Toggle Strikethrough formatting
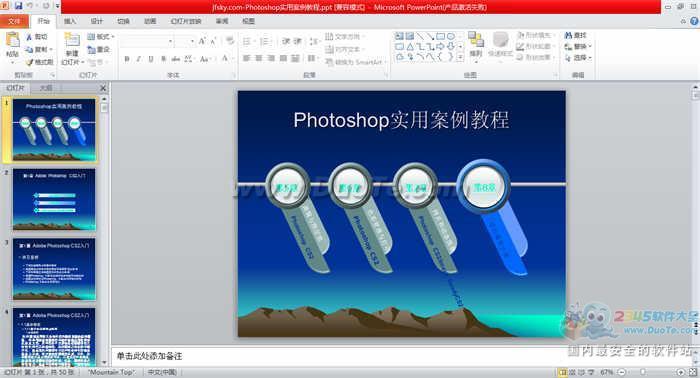Viewport: 700px width, 378px height. 176,58
